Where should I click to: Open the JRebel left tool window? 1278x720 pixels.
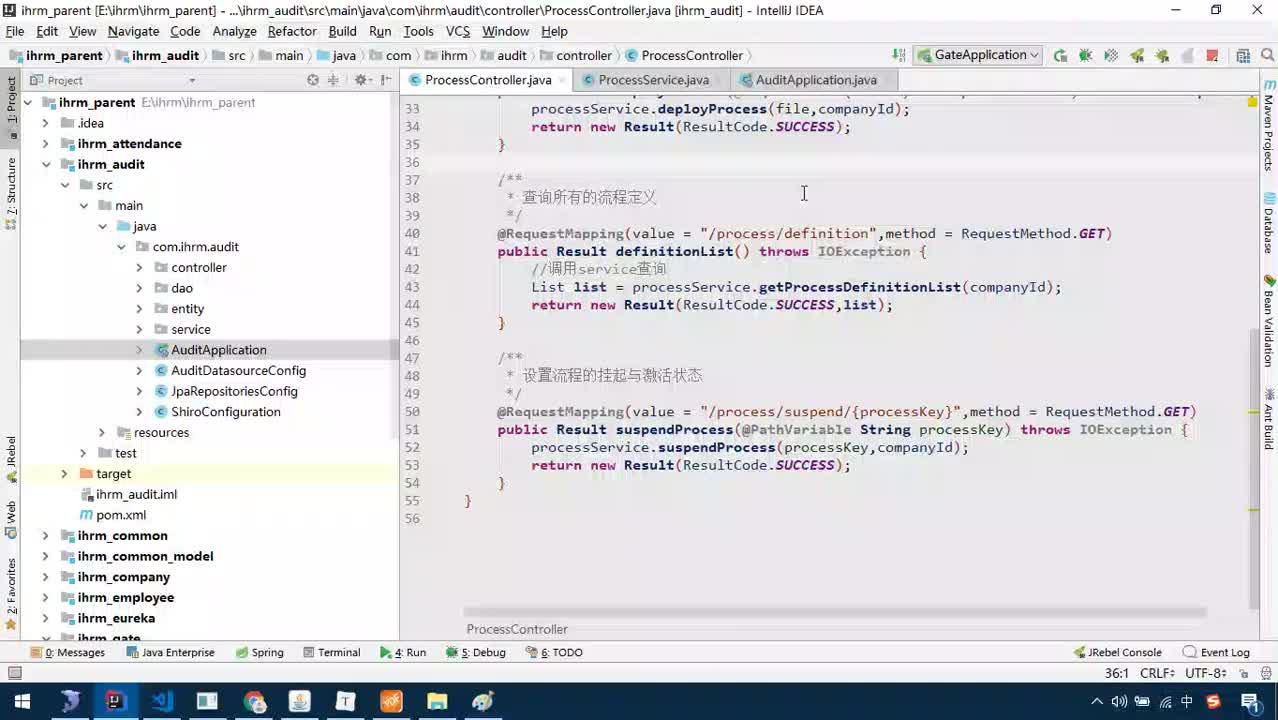(x=11, y=460)
